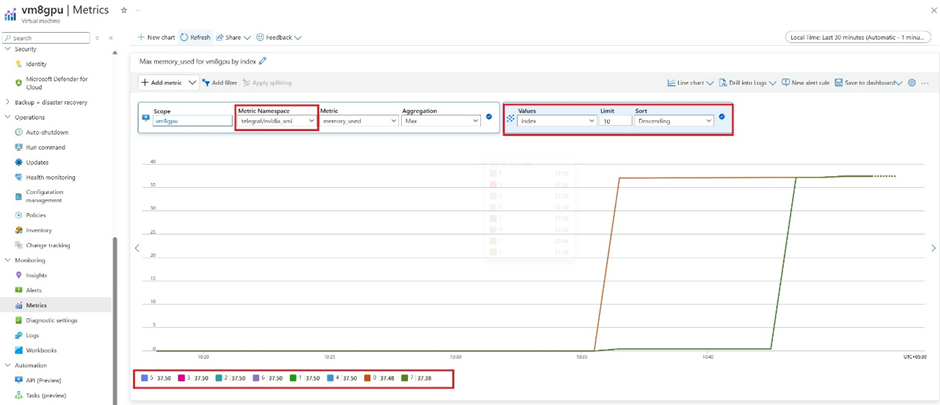The image size is (940, 405).
Task: Open the Line chart type dropdown
Action: pyautogui.click(x=691, y=83)
